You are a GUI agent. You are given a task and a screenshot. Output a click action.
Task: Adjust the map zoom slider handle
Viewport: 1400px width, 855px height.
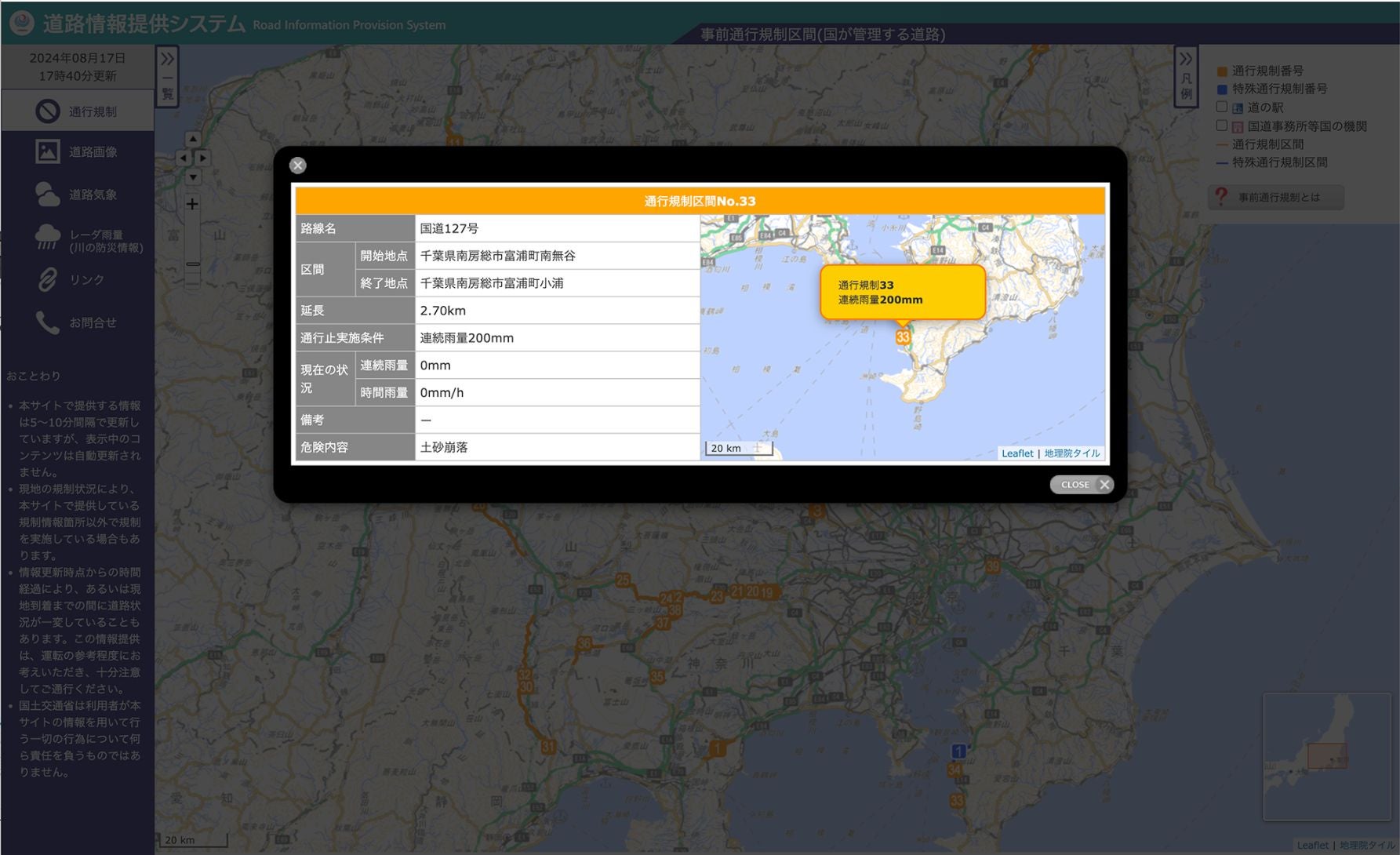(x=192, y=264)
